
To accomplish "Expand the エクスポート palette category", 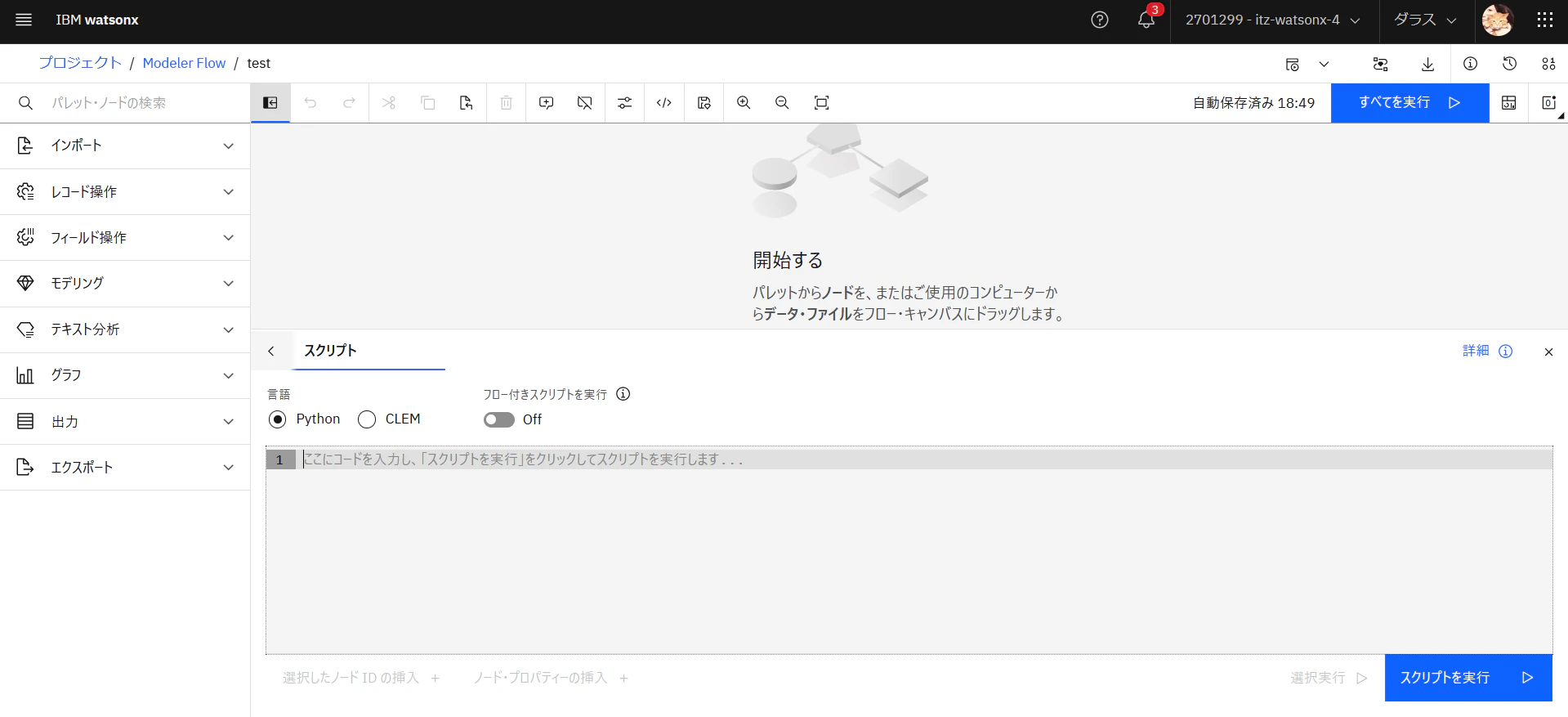I will click(125, 468).
